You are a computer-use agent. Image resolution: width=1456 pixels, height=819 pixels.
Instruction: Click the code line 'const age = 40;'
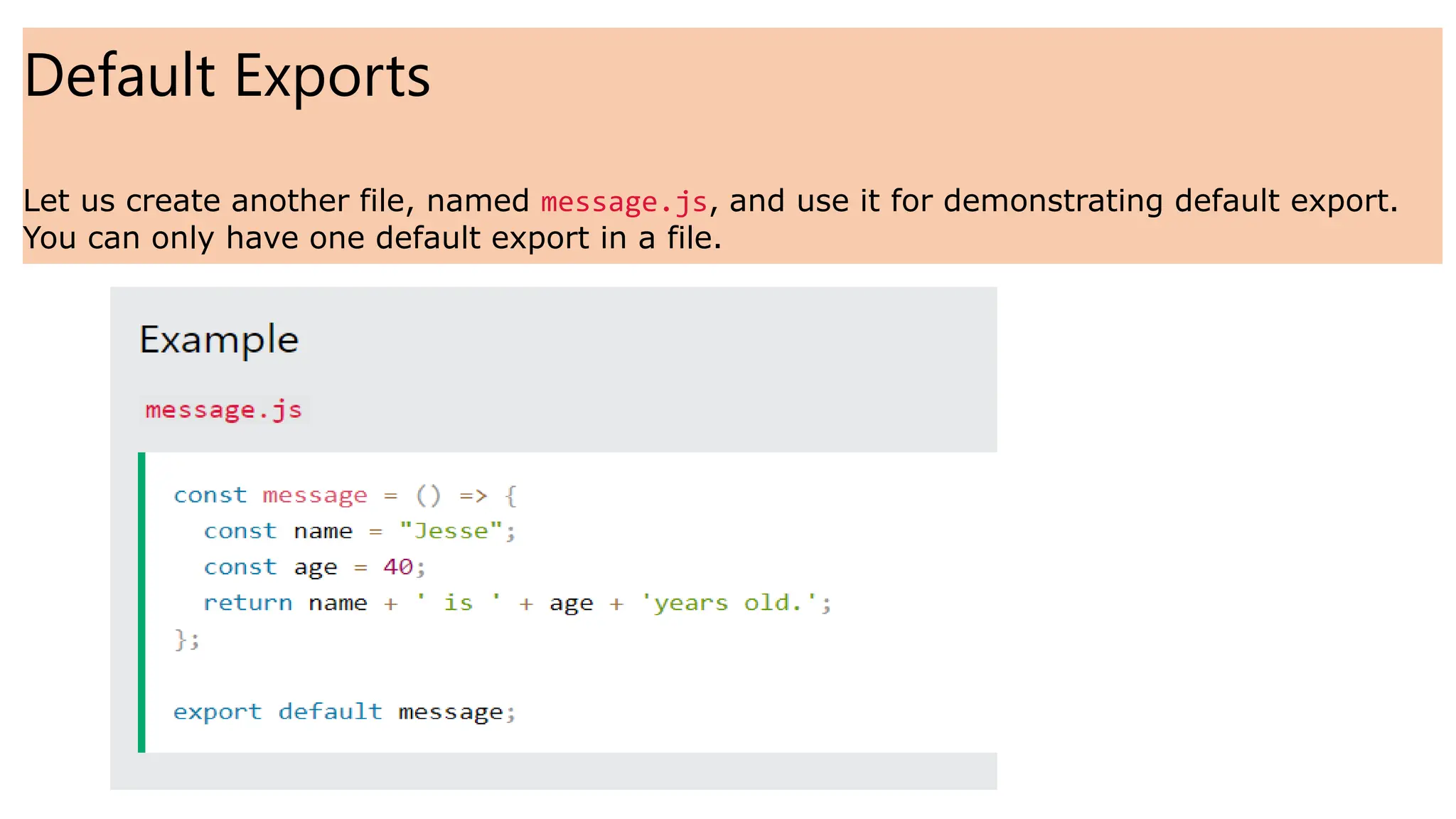pyautogui.click(x=314, y=567)
